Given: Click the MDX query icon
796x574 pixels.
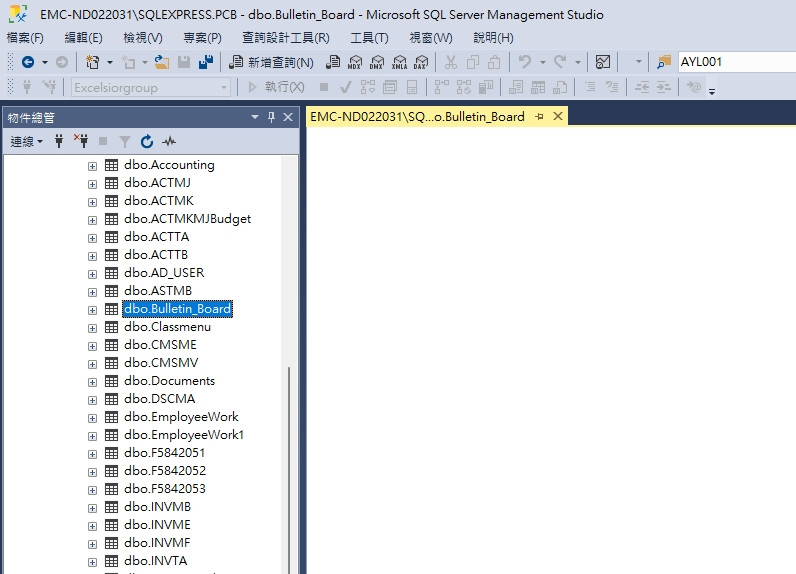Looking at the screenshot, I should (x=355, y=62).
